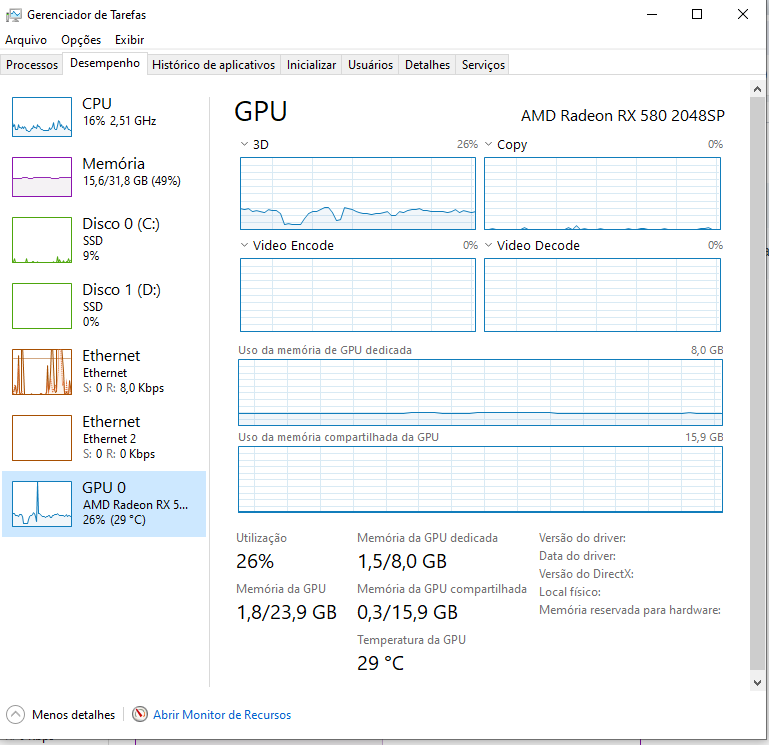Select the GPU 0 graph thumbnail
Viewport: 769px width, 745px height.
pos(42,504)
